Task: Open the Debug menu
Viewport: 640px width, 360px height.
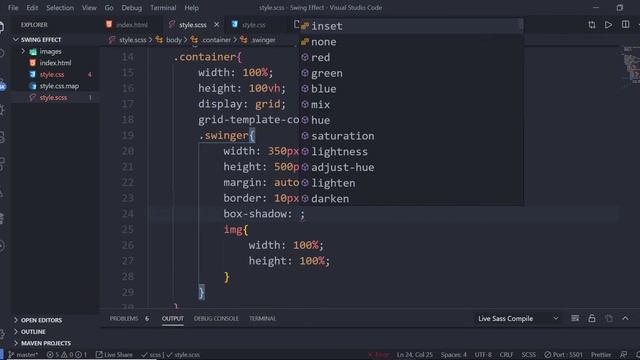Action: point(131,8)
